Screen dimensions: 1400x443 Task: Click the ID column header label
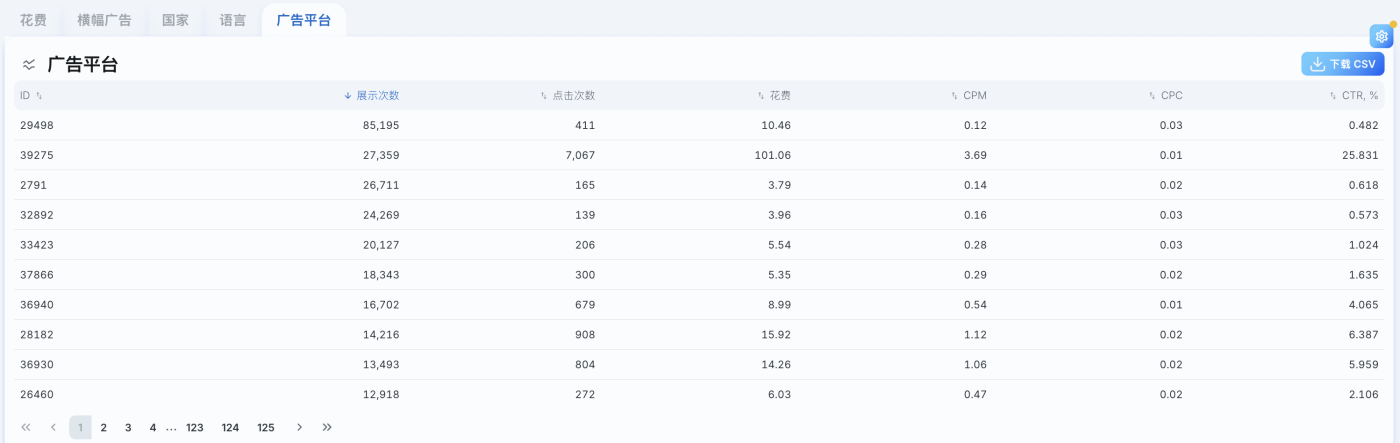[25, 96]
